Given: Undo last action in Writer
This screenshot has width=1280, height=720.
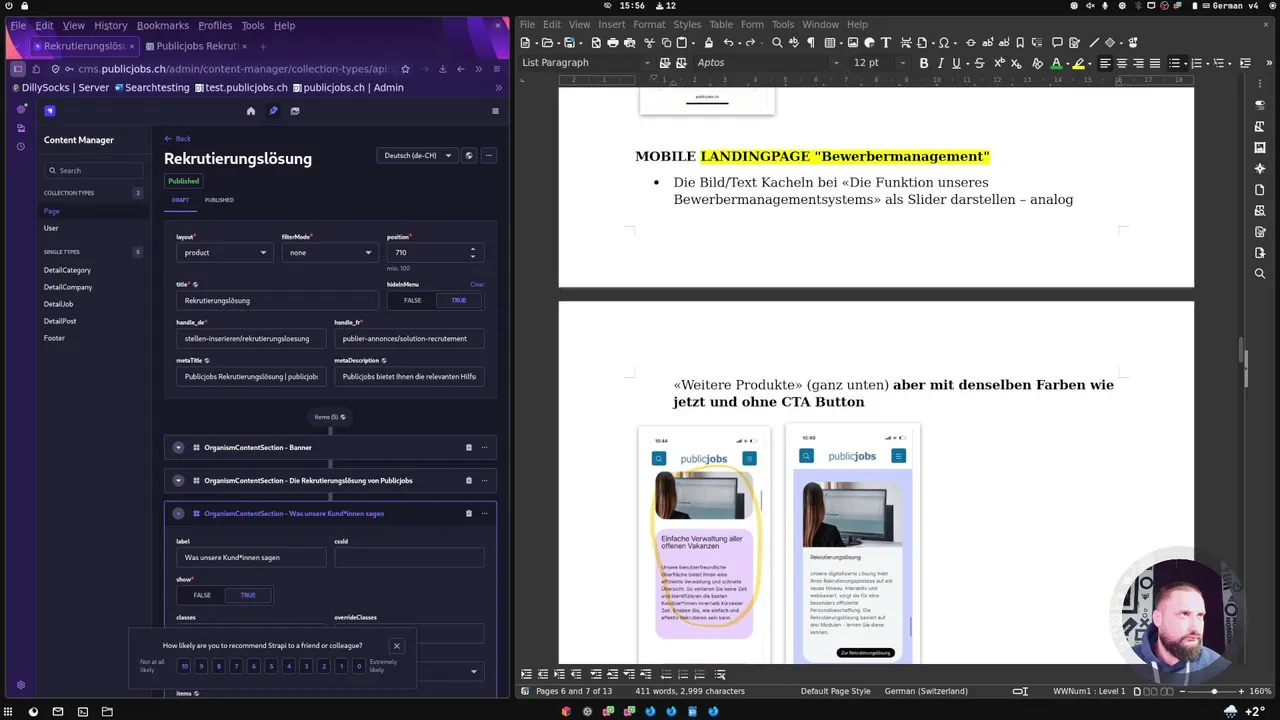Looking at the screenshot, I should (x=729, y=43).
